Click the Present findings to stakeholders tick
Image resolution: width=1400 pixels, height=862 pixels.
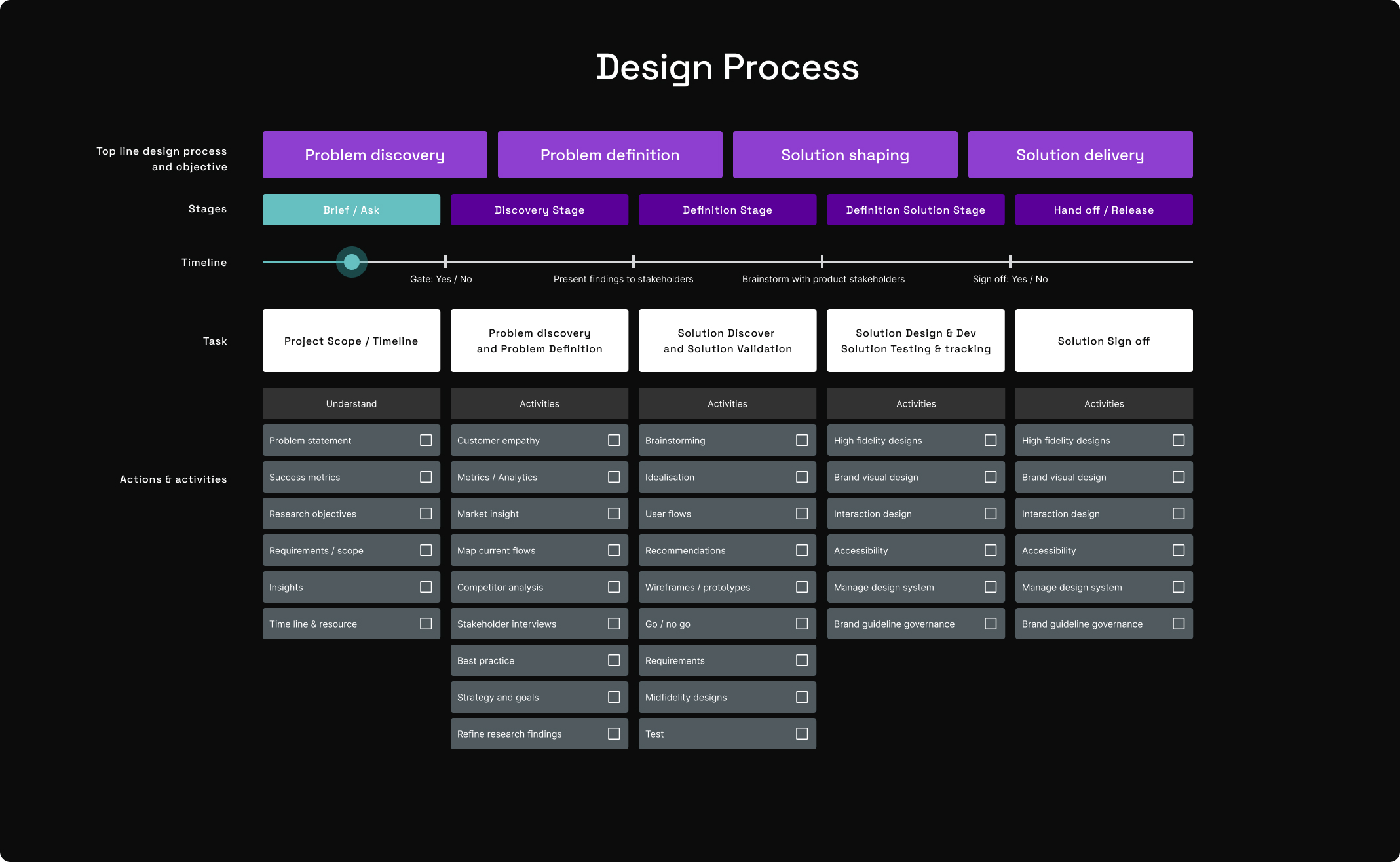click(x=634, y=262)
